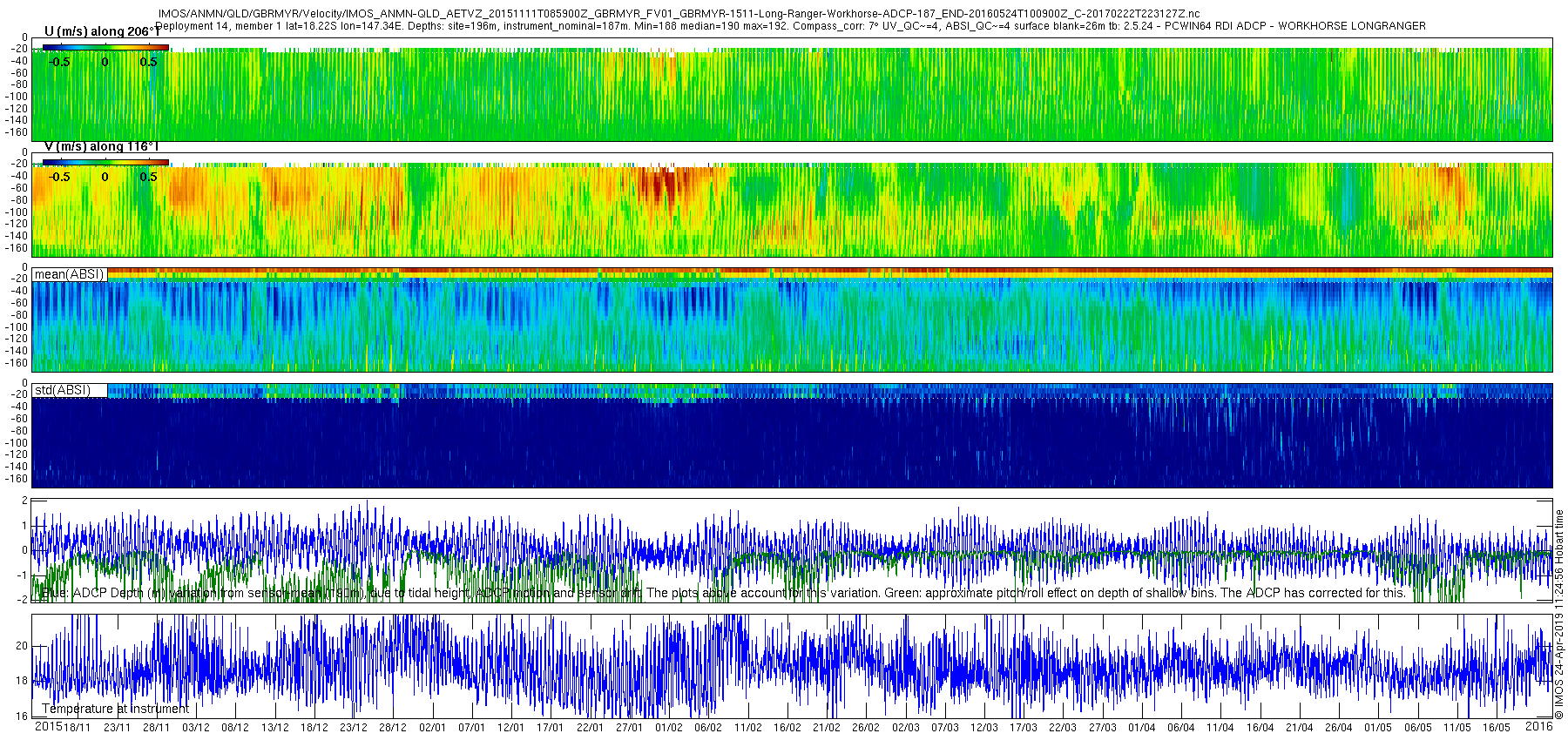1568x740 pixels.
Task: Click the U velocity color bar
Action: 105,47
